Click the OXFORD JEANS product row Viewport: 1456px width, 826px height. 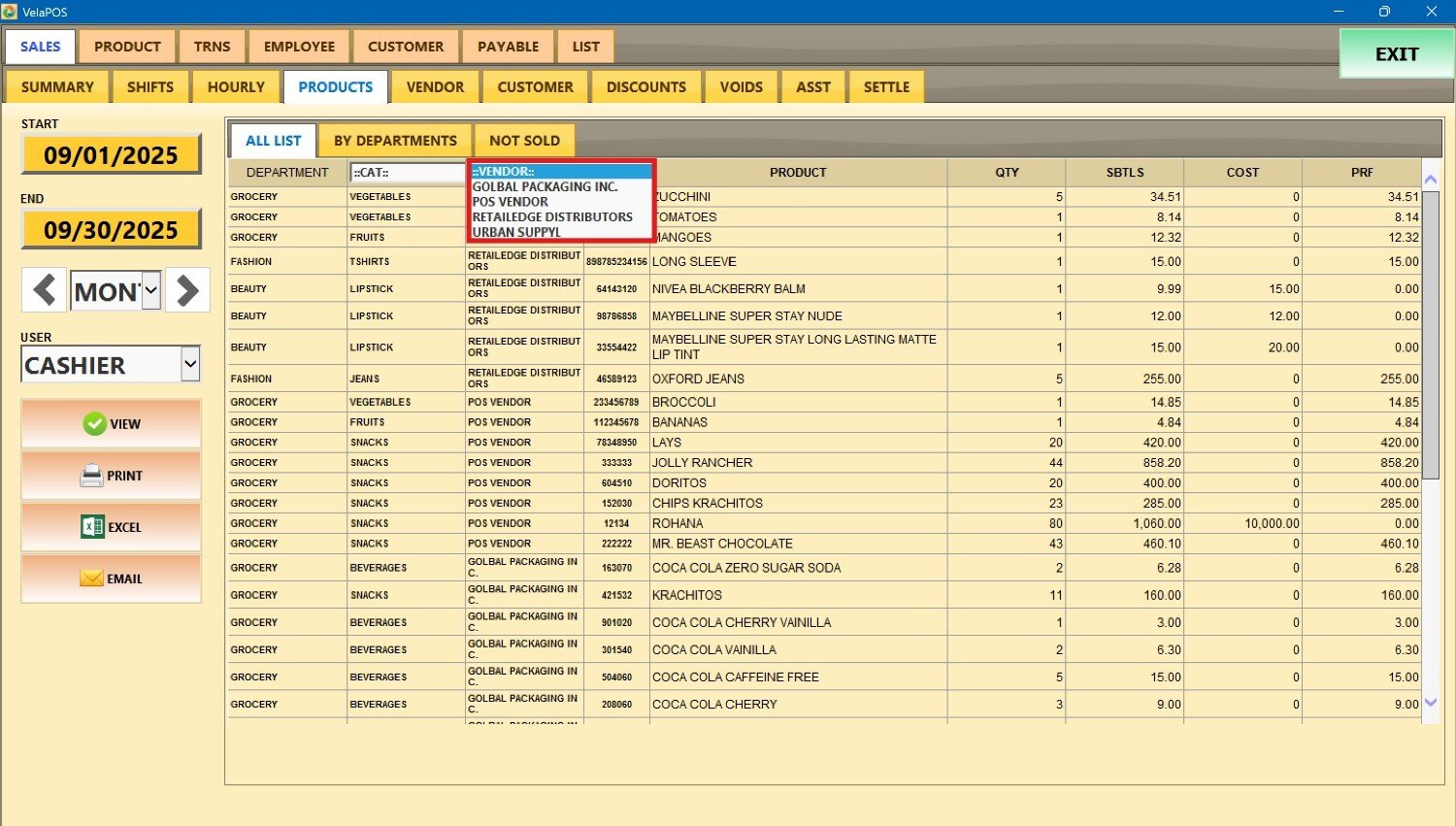click(x=698, y=380)
